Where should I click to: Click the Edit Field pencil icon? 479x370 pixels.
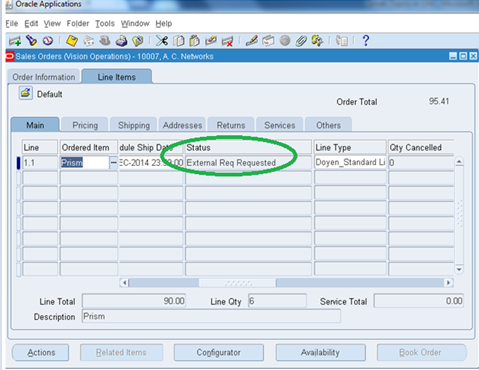(x=252, y=41)
